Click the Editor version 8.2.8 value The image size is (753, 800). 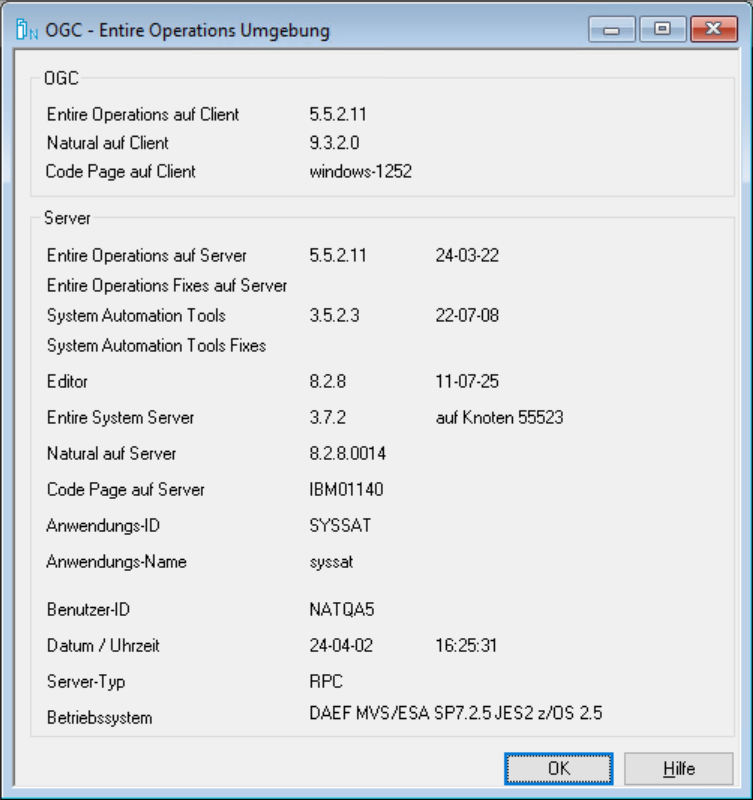[x=330, y=381]
